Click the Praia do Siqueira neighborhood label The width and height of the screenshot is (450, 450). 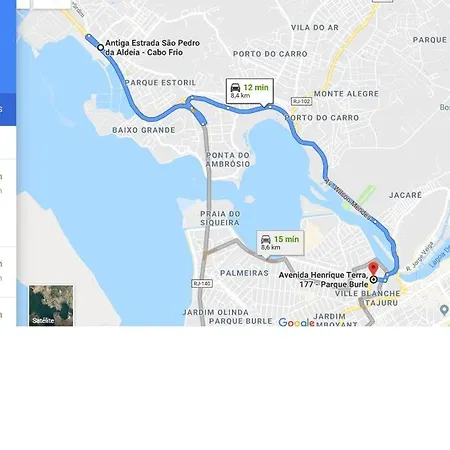(220, 218)
